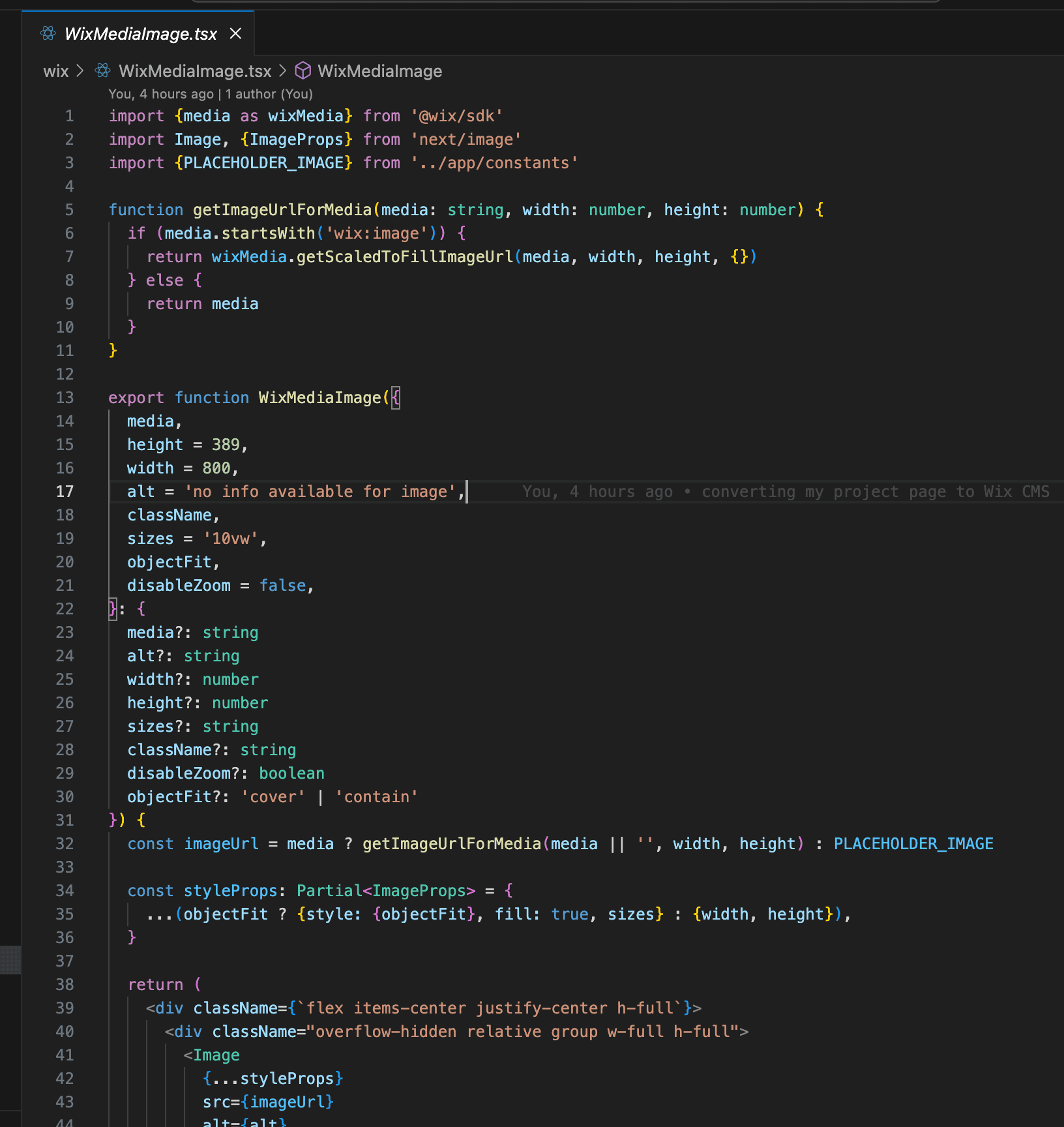Screen dimensions: 1064x1127
Task: Click 'next/image' import path
Action: point(465,140)
